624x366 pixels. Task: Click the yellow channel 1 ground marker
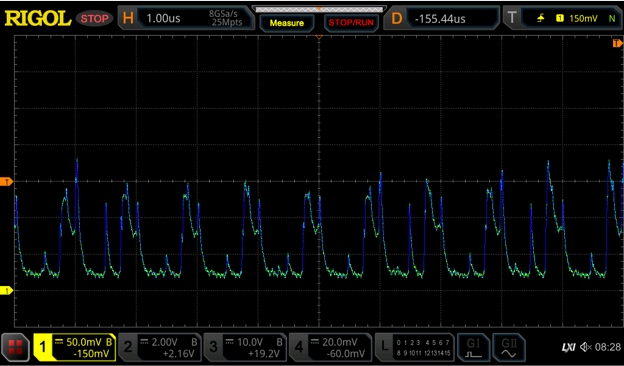(x=6, y=291)
